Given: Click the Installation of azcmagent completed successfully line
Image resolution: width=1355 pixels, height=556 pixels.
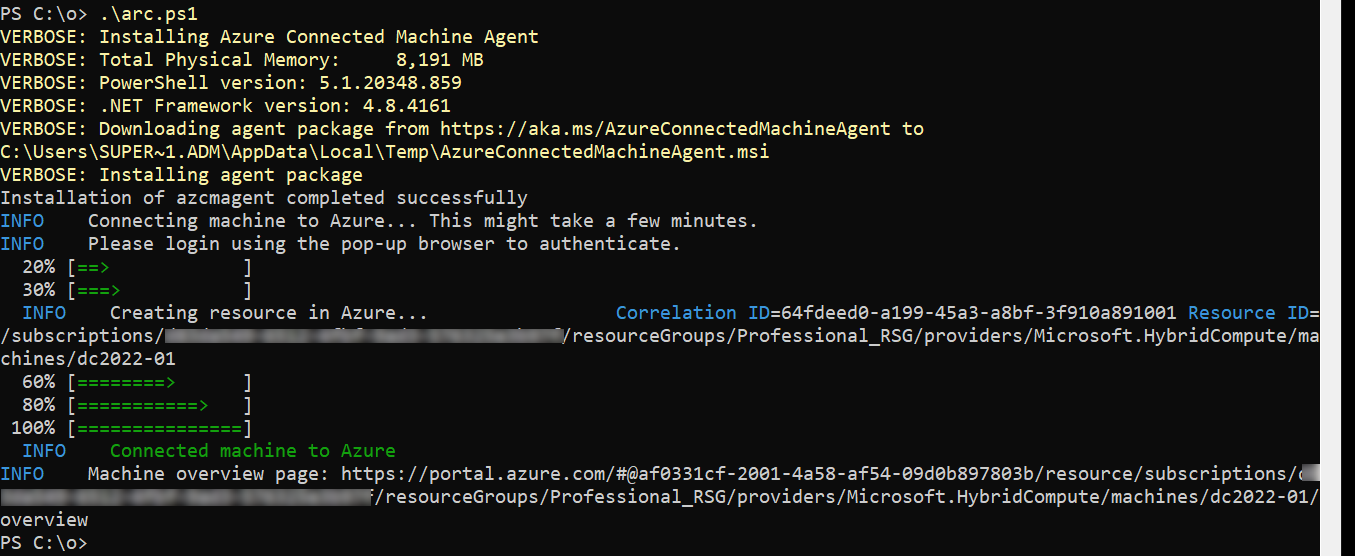Looking at the screenshot, I should 264,198.
